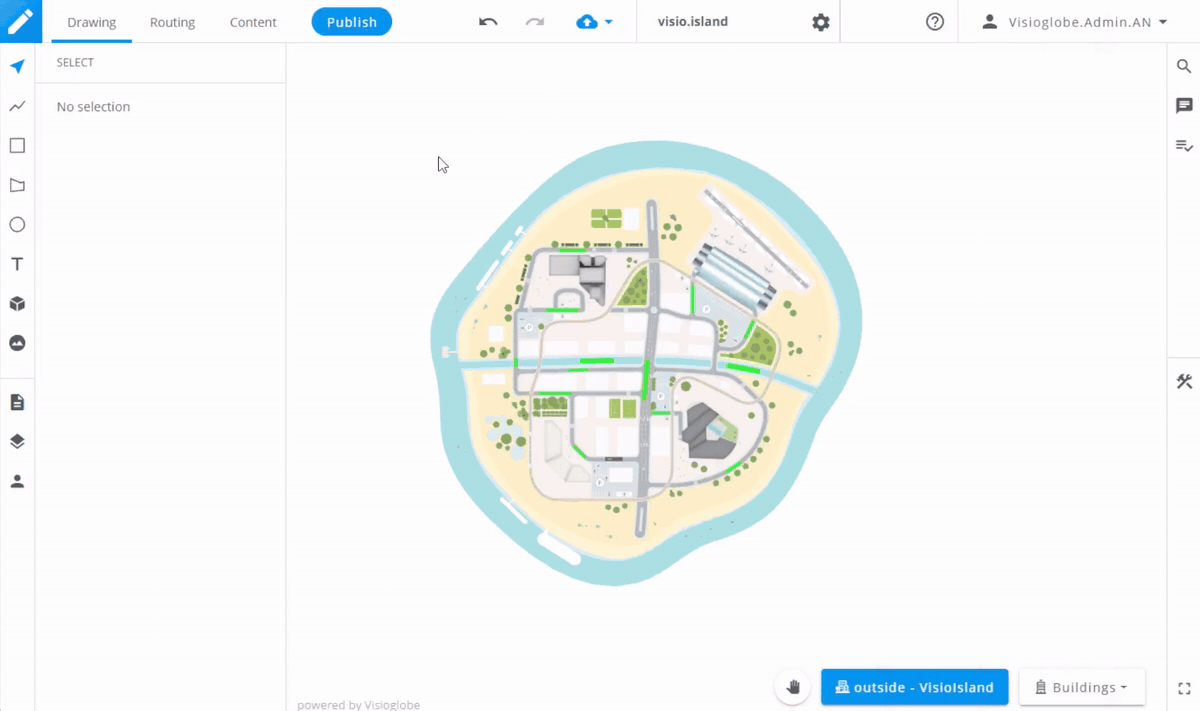Open the checklist tasks icon

click(x=1184, y=145)
